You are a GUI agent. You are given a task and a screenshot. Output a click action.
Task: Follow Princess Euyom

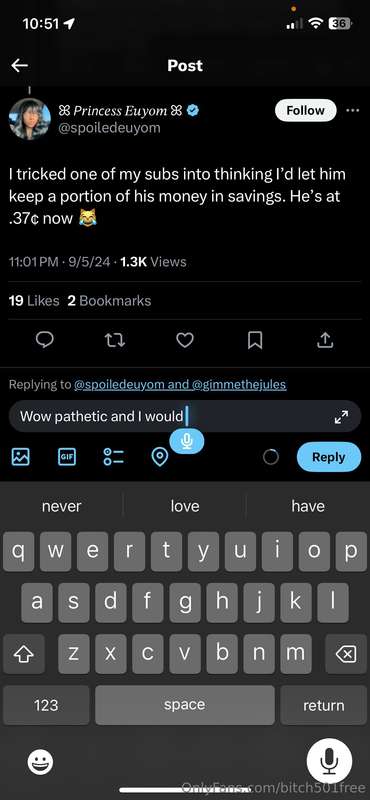[x=306, y=110]
